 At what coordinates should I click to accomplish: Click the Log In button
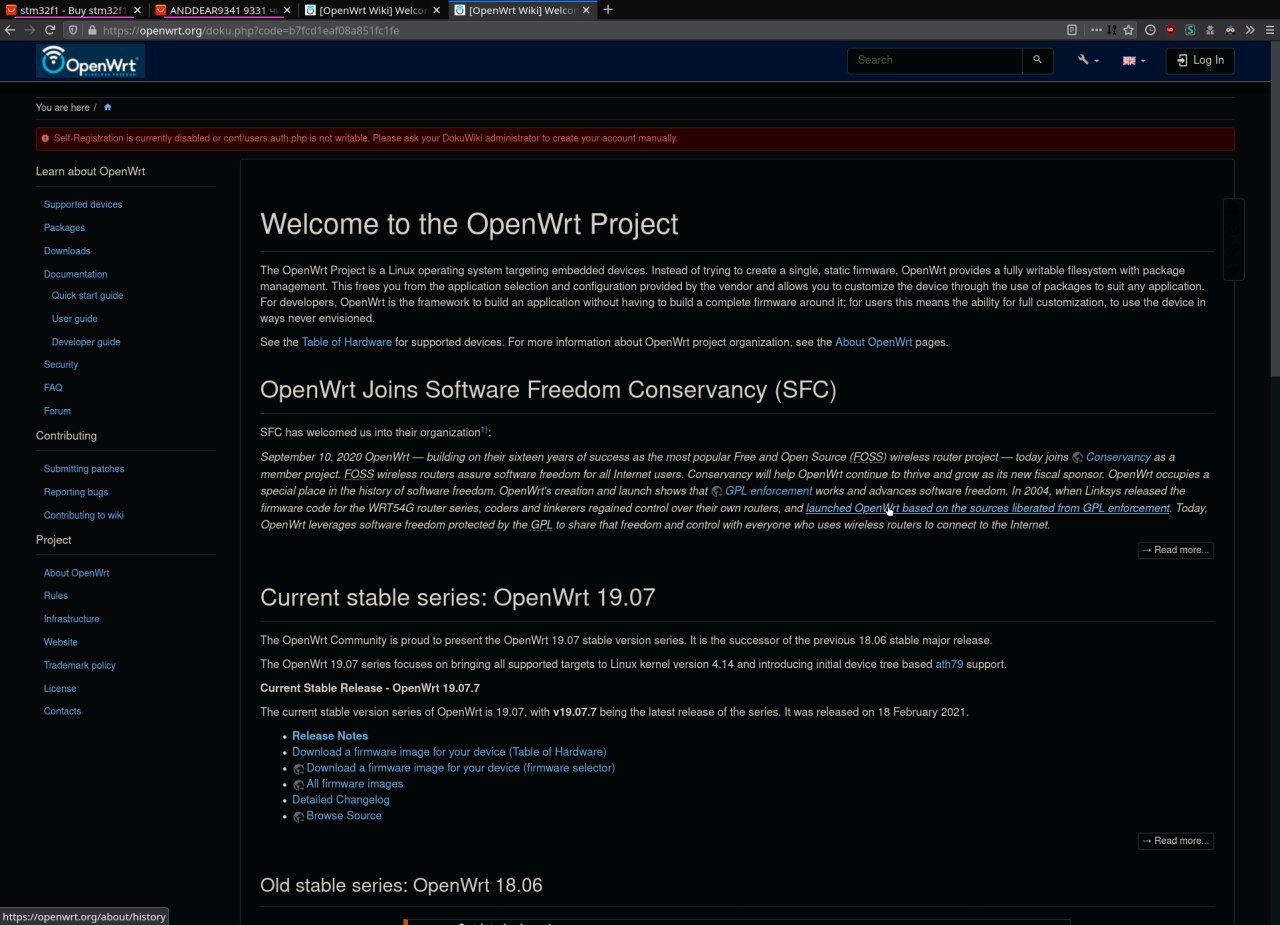(1200, 60)
